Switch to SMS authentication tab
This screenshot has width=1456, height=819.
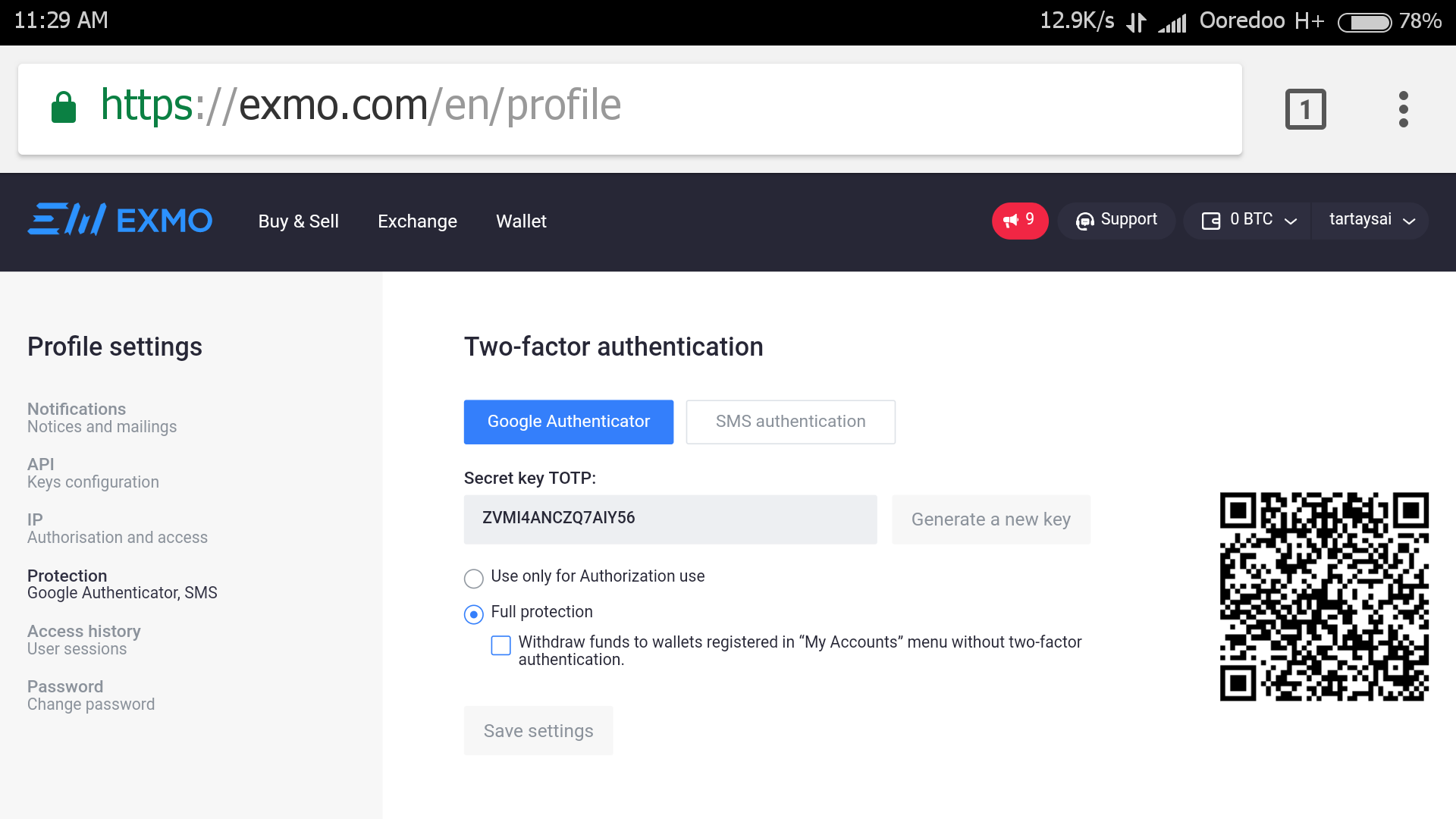(791, 421)
